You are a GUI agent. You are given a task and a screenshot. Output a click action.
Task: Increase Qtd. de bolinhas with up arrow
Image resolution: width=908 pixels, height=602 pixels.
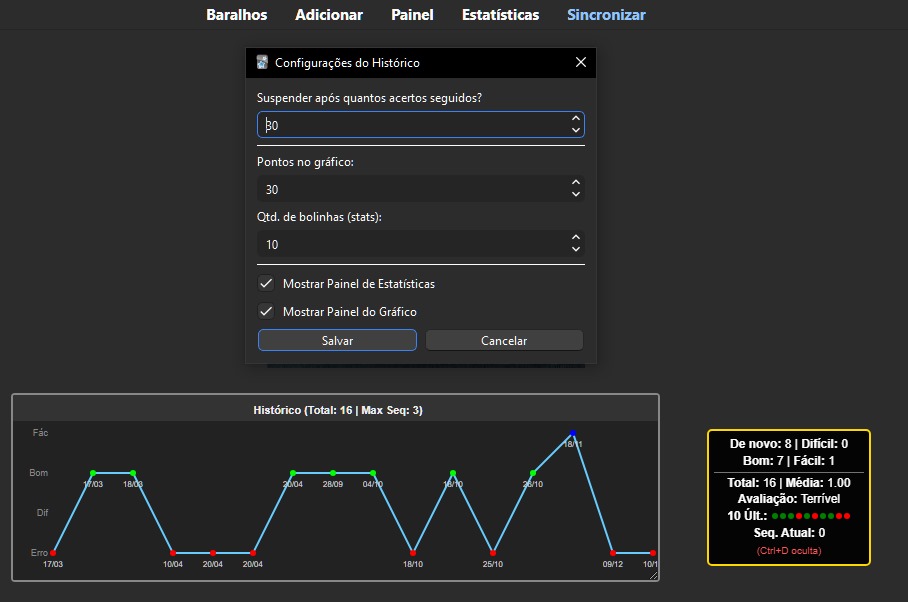[575, 238]
